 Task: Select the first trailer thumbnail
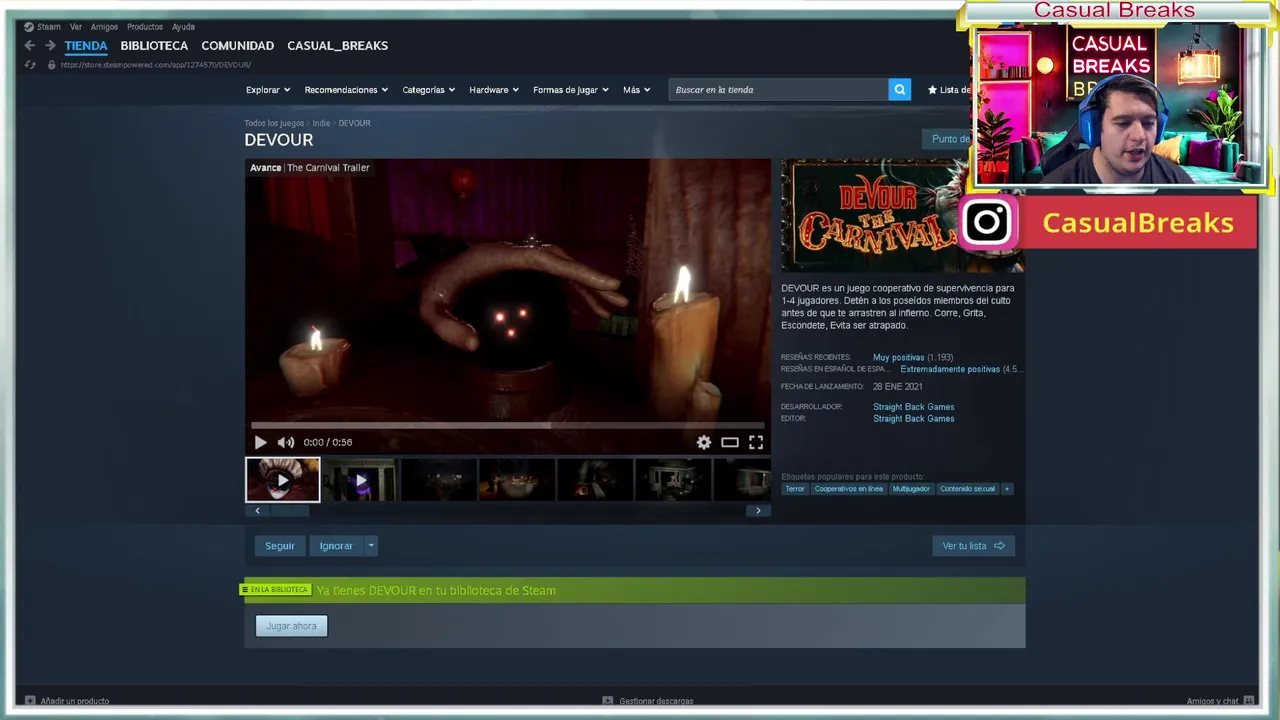(283, 480)
